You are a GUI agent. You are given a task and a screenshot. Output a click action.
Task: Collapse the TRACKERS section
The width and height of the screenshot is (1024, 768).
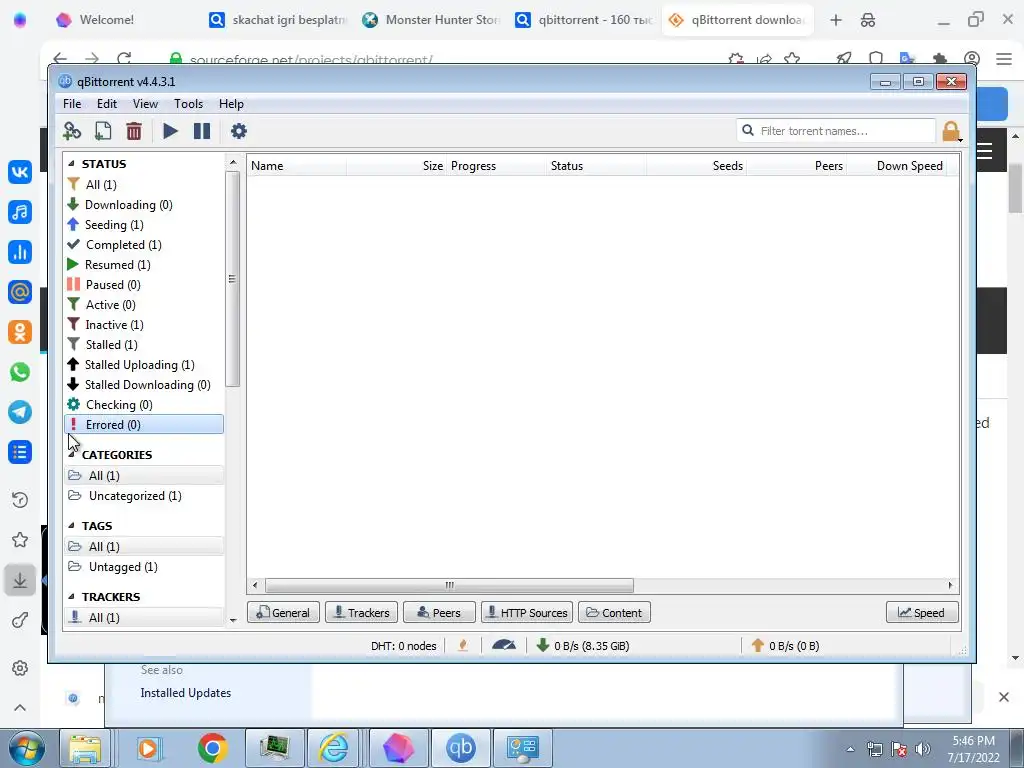point(71,597)
